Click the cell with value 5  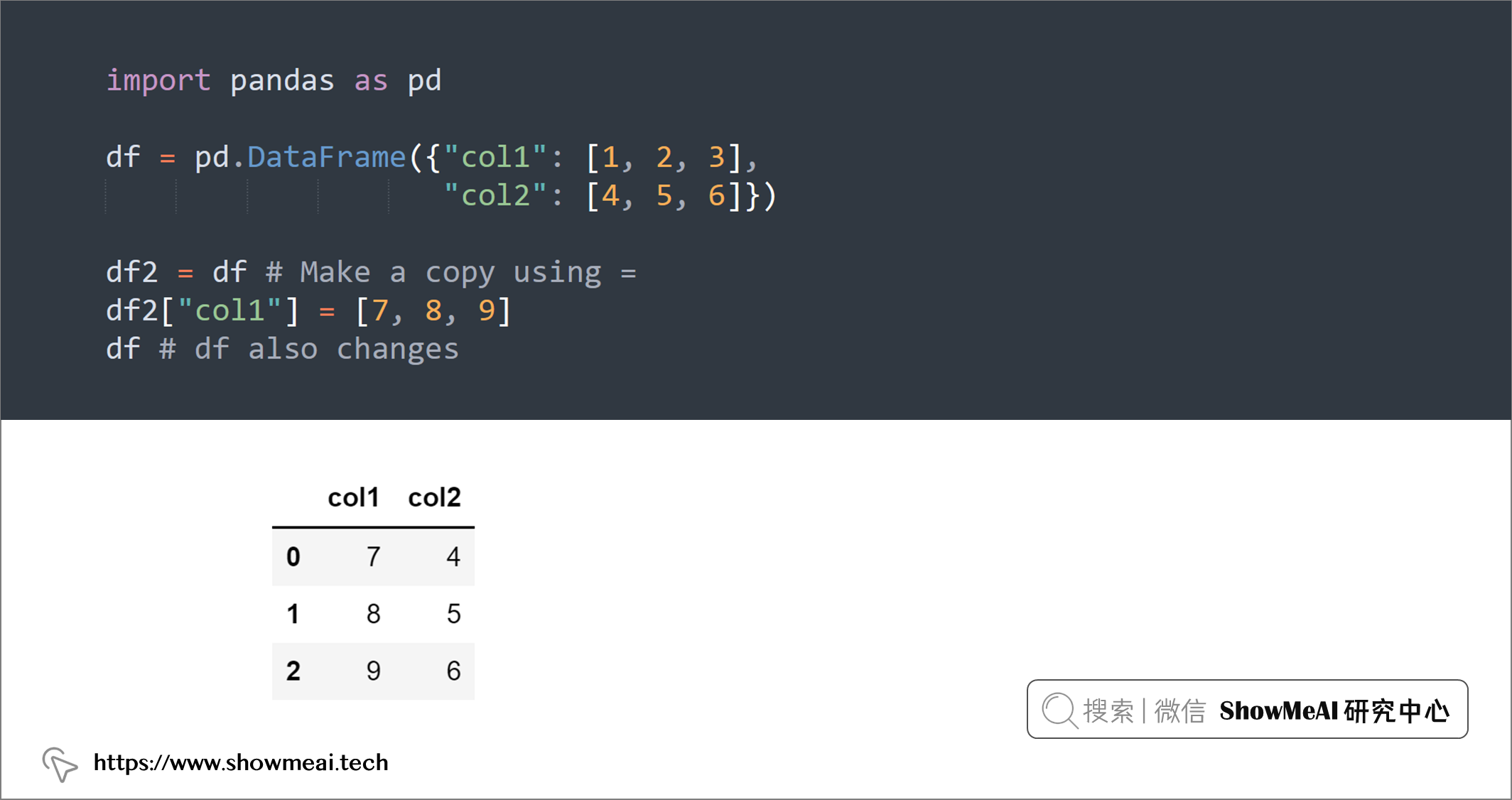(x=453, y=614)
